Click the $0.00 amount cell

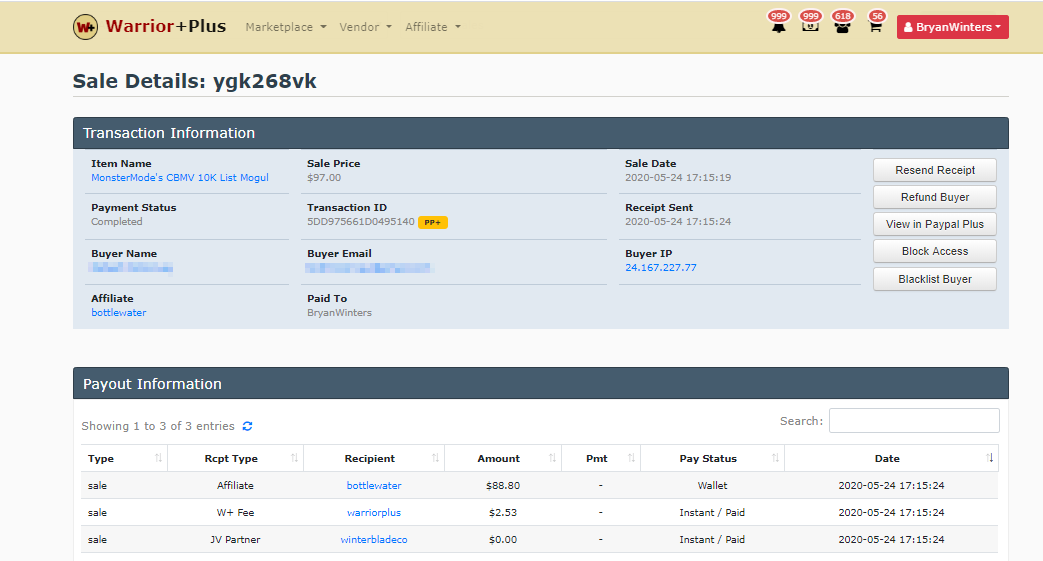pyautogui.click(x=503, y=540)
